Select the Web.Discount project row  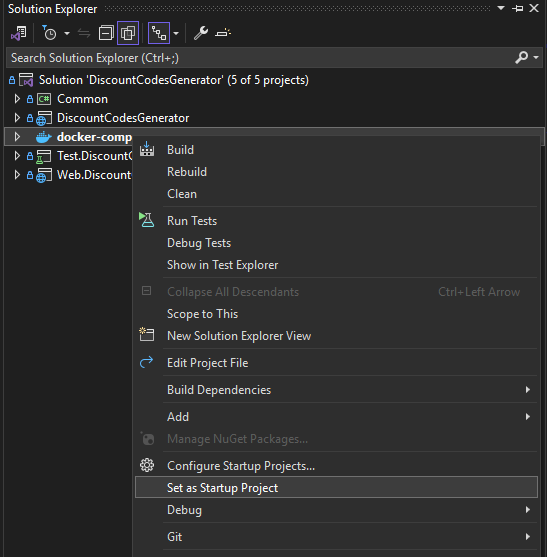[x=94, y=175]
